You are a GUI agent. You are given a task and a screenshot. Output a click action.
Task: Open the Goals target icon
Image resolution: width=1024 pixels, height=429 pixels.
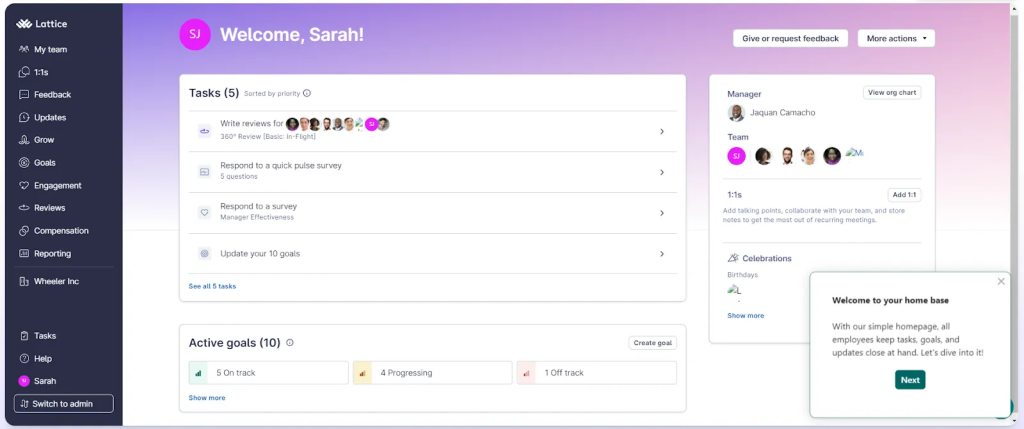coord(24,163)
